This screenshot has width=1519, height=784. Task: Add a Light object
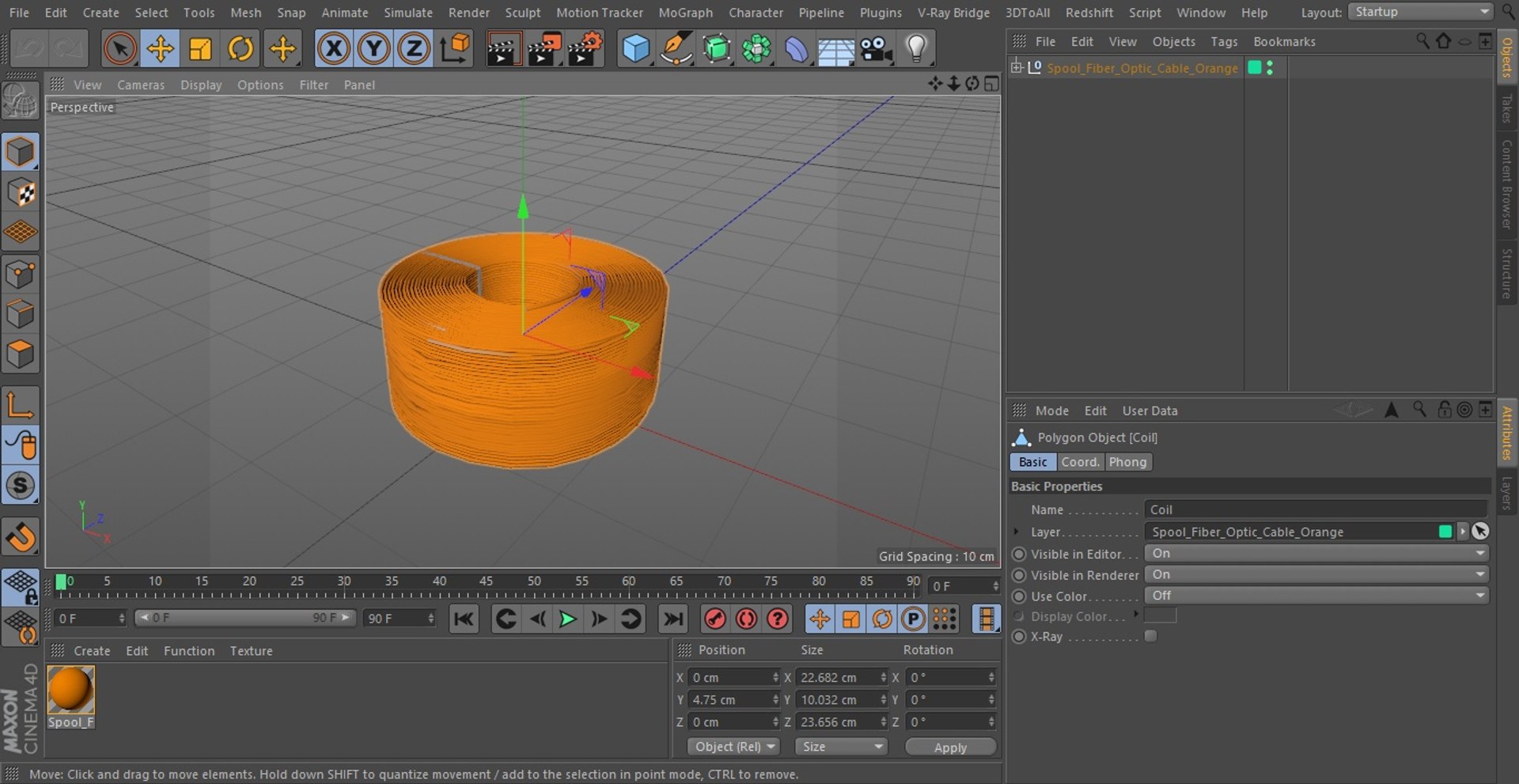pos(916,49)
